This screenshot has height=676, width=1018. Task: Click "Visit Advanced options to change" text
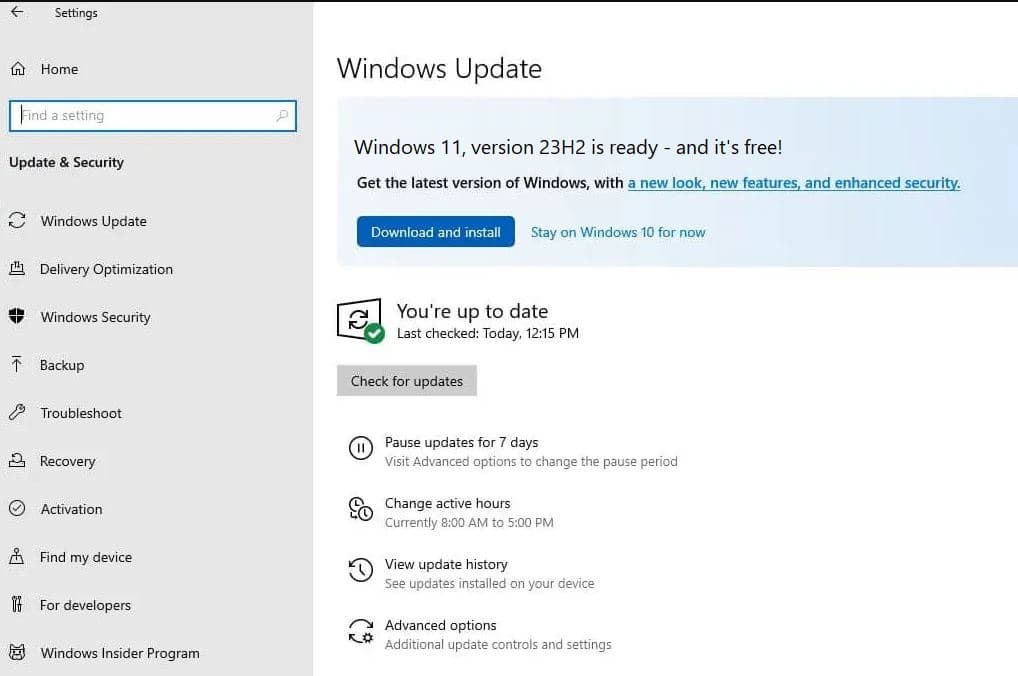[x=480, y=462]
